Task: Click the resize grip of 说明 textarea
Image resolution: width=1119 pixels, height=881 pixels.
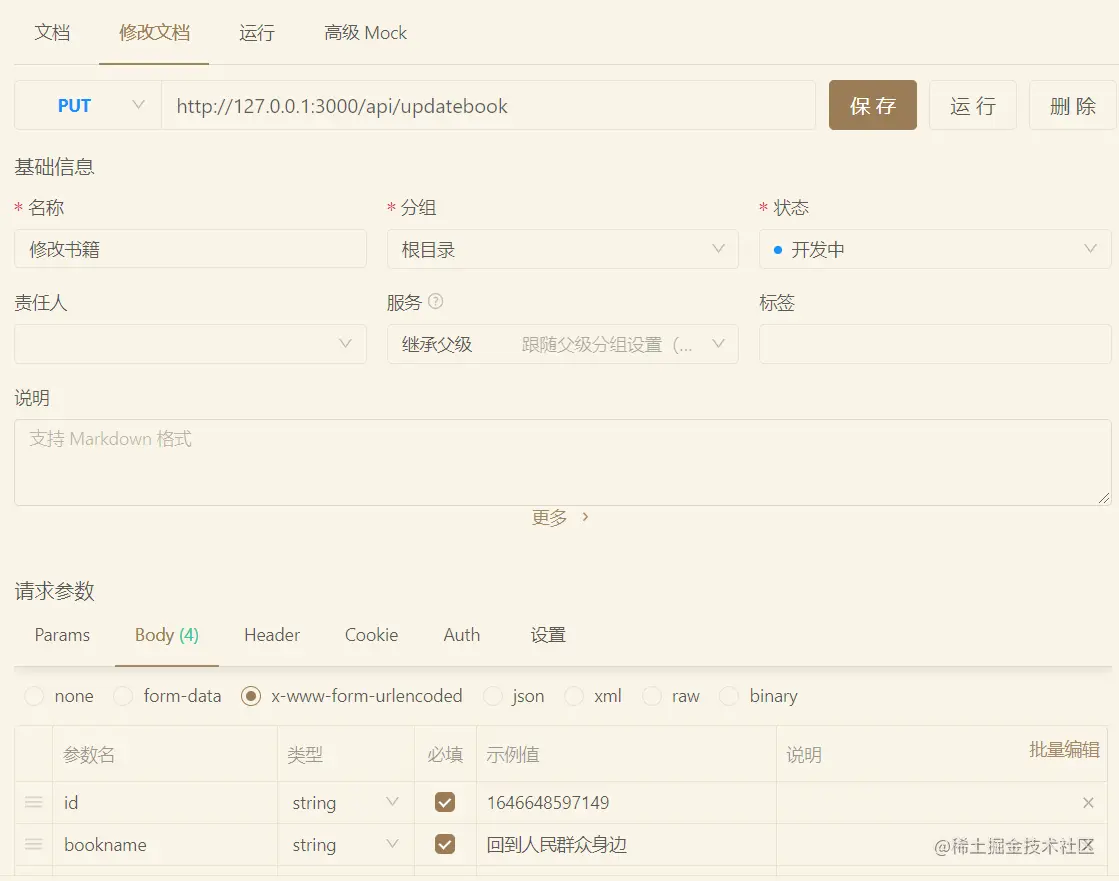Action: (1104, 498)
